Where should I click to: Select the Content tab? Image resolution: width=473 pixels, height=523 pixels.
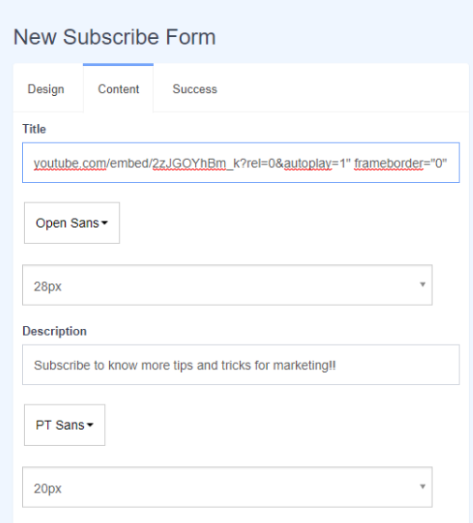118,89
